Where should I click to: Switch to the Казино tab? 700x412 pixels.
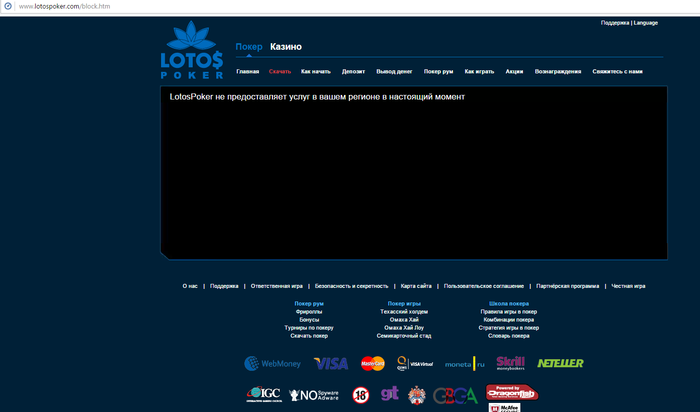[x=286, y=46]
